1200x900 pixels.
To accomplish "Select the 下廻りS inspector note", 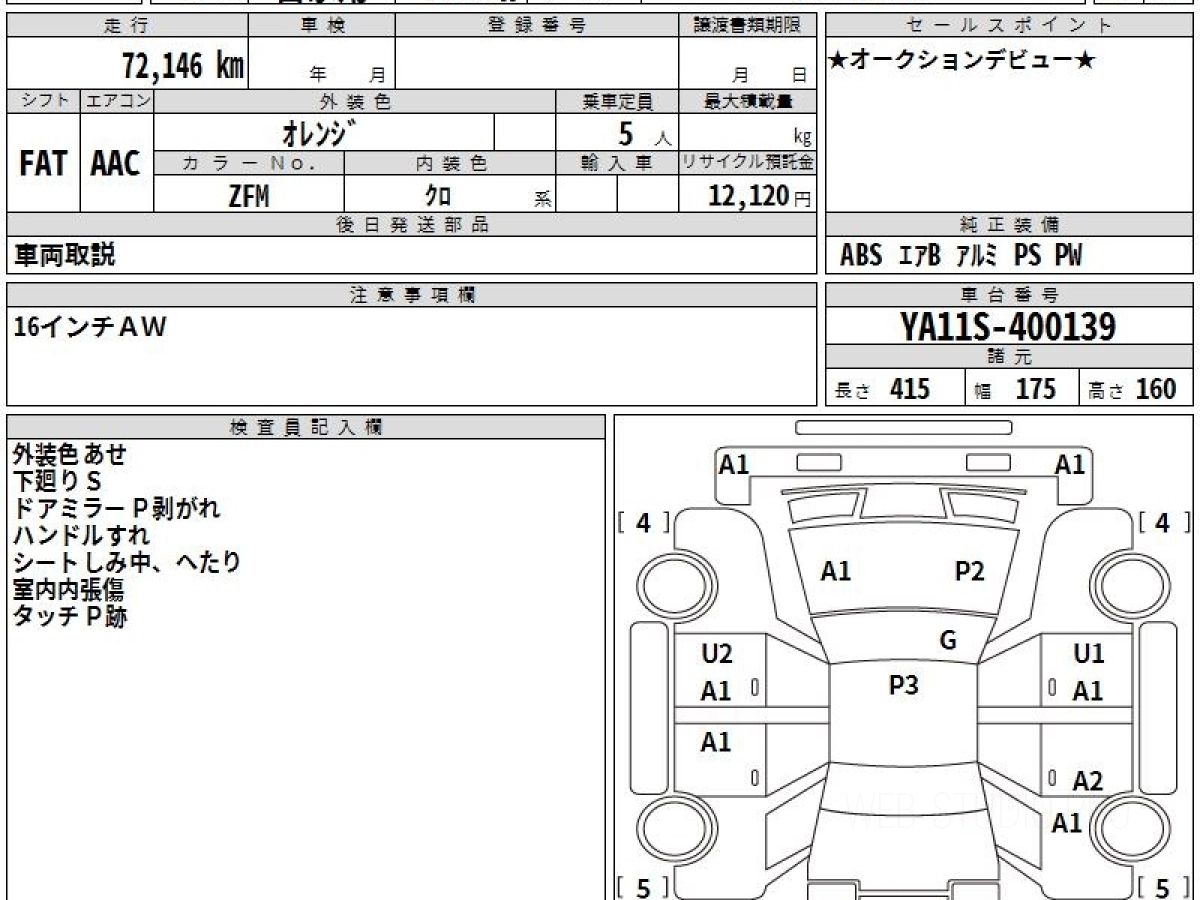I will click(x=58, y=482).
